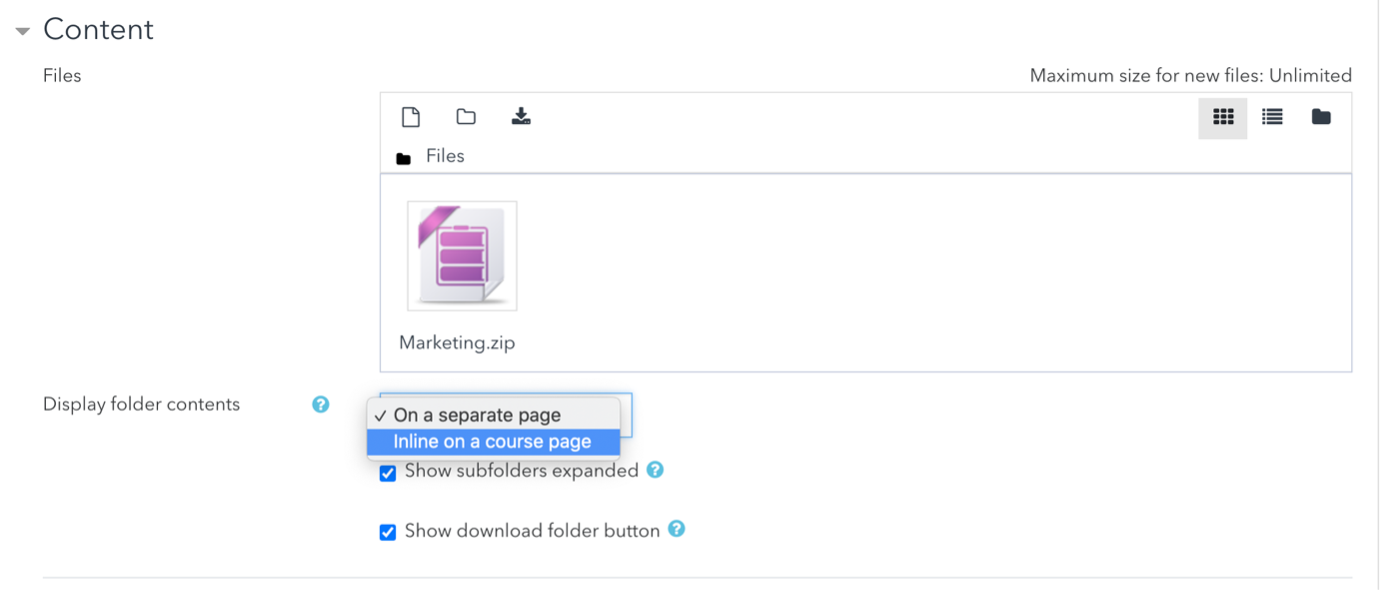Click the create folder icon

(x=466, y=117)
